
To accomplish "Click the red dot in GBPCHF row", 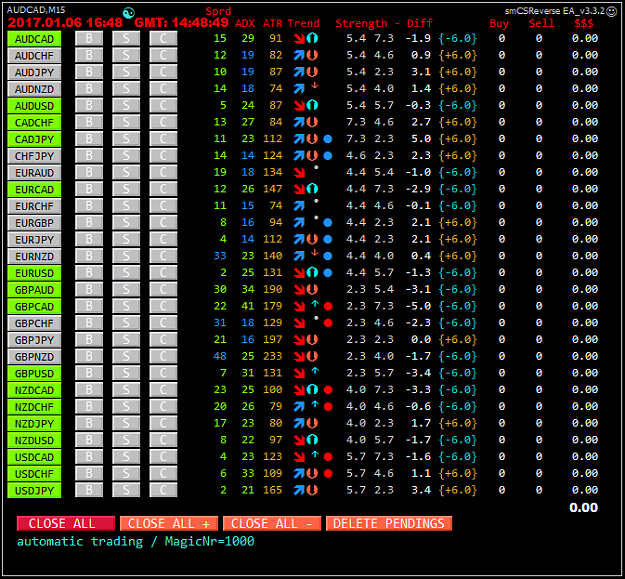I will (328, 323).
